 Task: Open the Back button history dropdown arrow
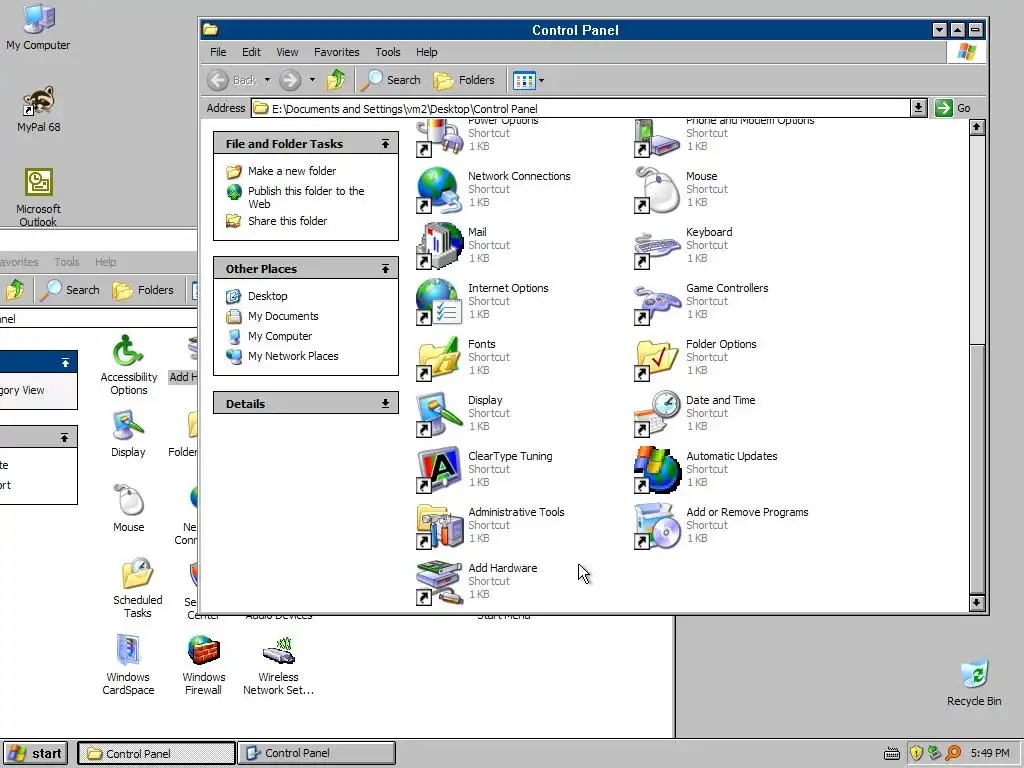(x=267, y=80)
